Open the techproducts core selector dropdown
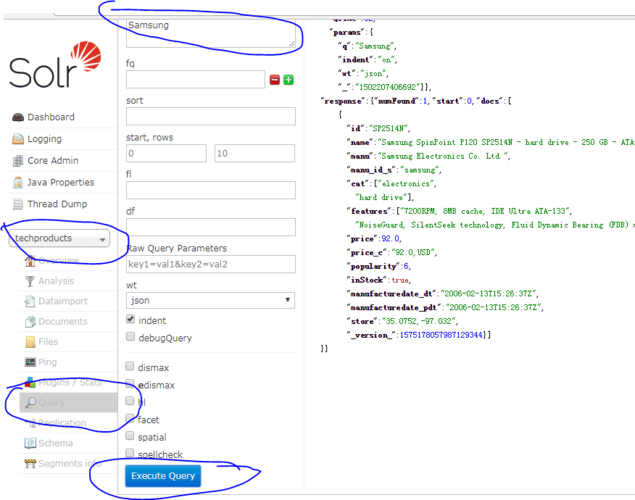635x500 pixels. tap(59, 238)
